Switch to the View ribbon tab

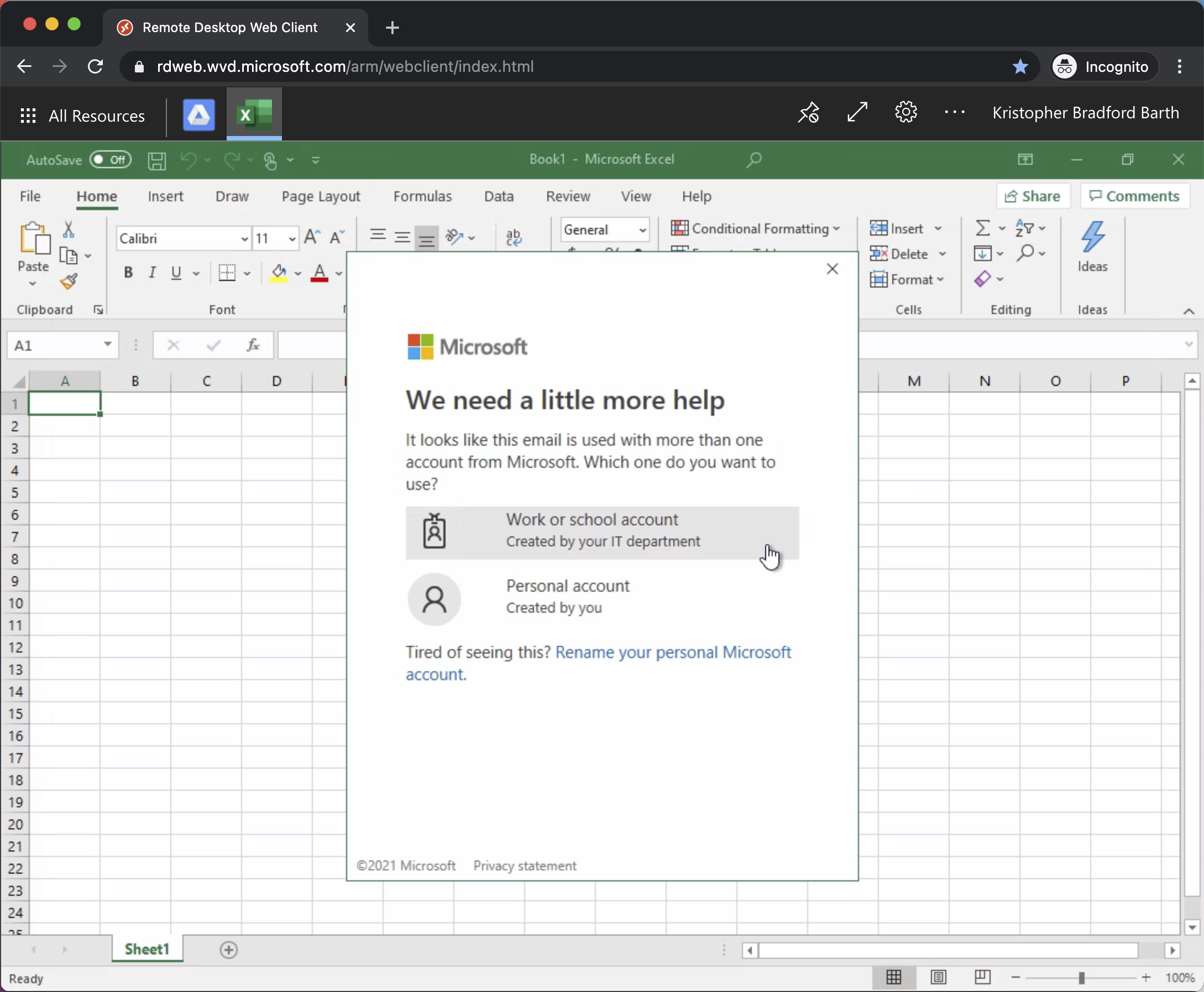(x=636, y=196)
